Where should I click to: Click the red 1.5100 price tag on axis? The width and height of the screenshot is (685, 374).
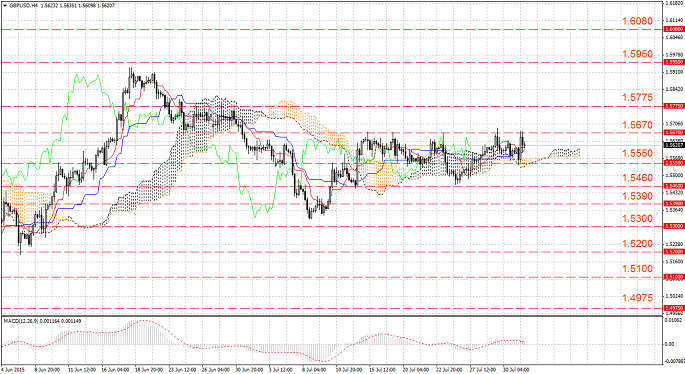674,277
